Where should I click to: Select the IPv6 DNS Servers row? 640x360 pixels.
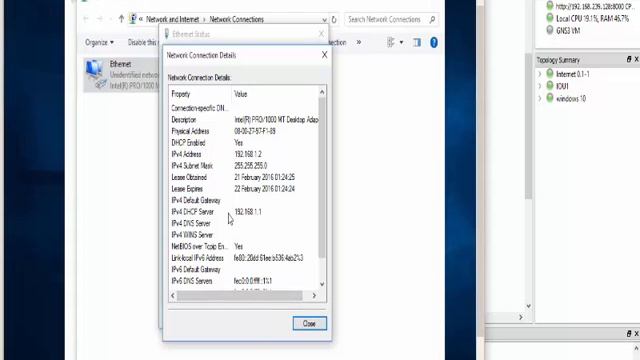[x=244, y=281]
